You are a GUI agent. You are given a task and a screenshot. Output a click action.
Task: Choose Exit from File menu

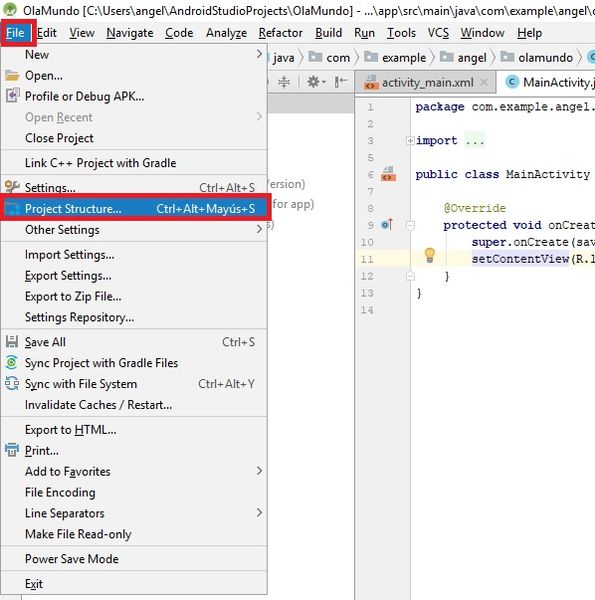(134, 584)
